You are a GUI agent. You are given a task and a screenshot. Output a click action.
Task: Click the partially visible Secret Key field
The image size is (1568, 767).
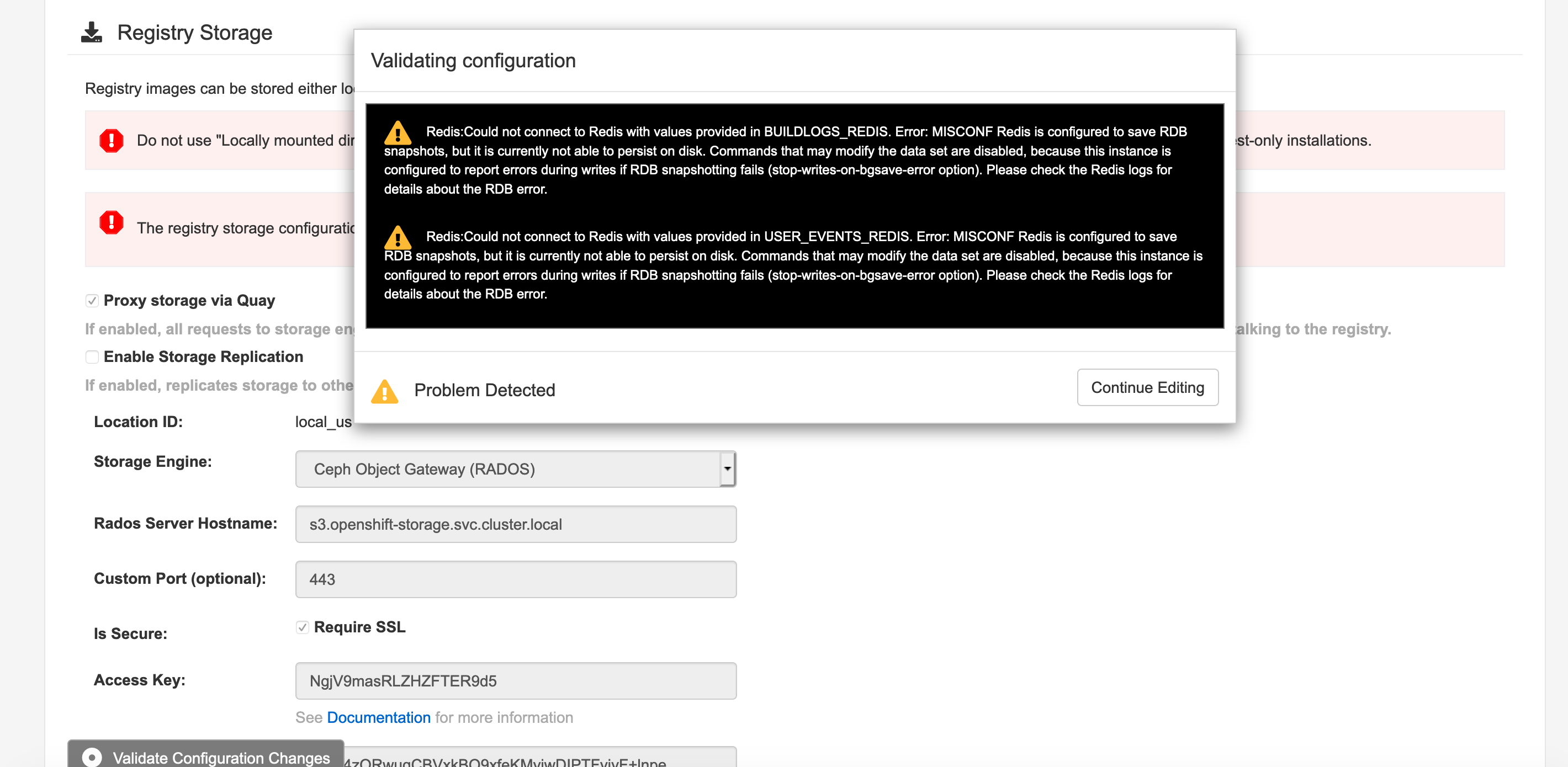coord(539,759)
